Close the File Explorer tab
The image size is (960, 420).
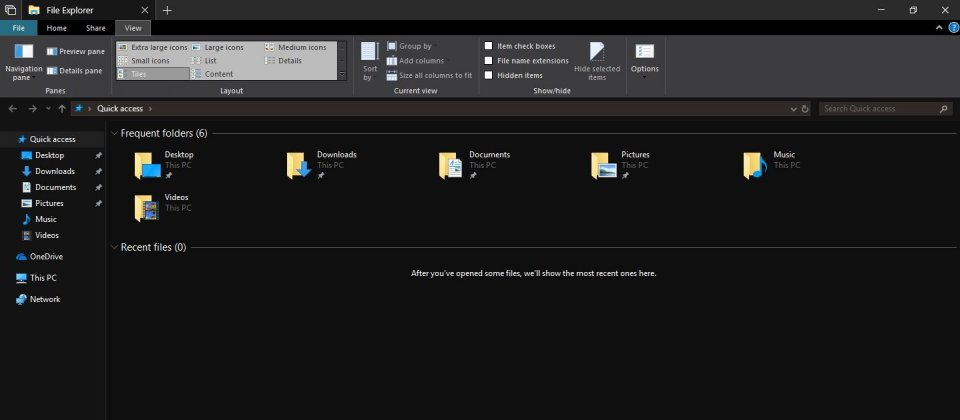(x=145, y=10)
